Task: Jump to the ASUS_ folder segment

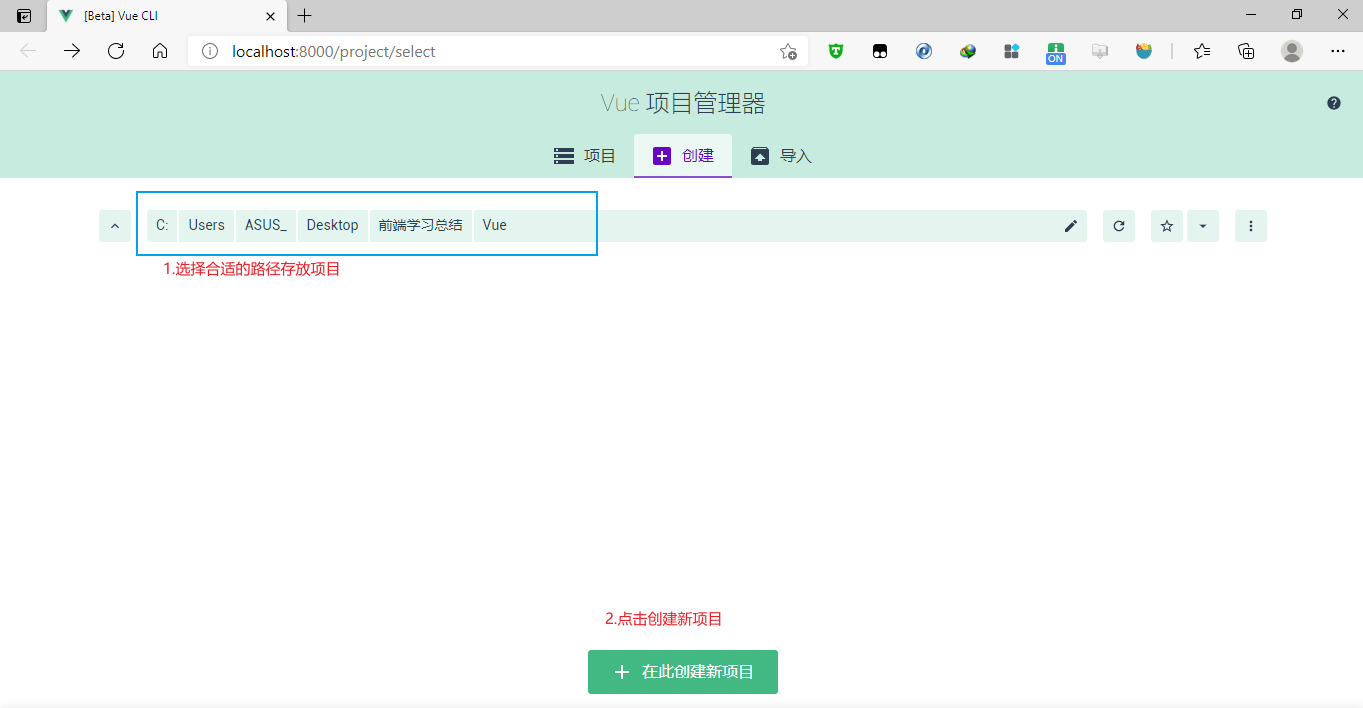Action: tap(266, 225)
